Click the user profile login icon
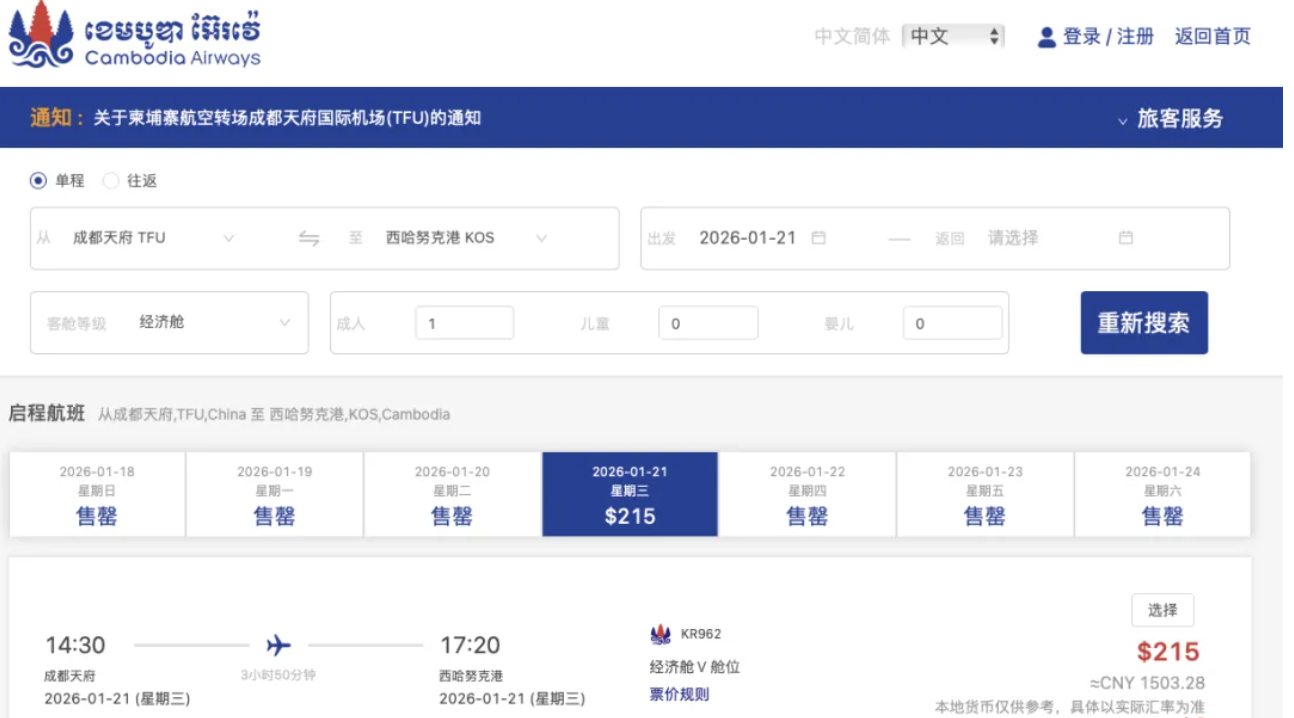1294x718 pixels. pos(1046,38)
